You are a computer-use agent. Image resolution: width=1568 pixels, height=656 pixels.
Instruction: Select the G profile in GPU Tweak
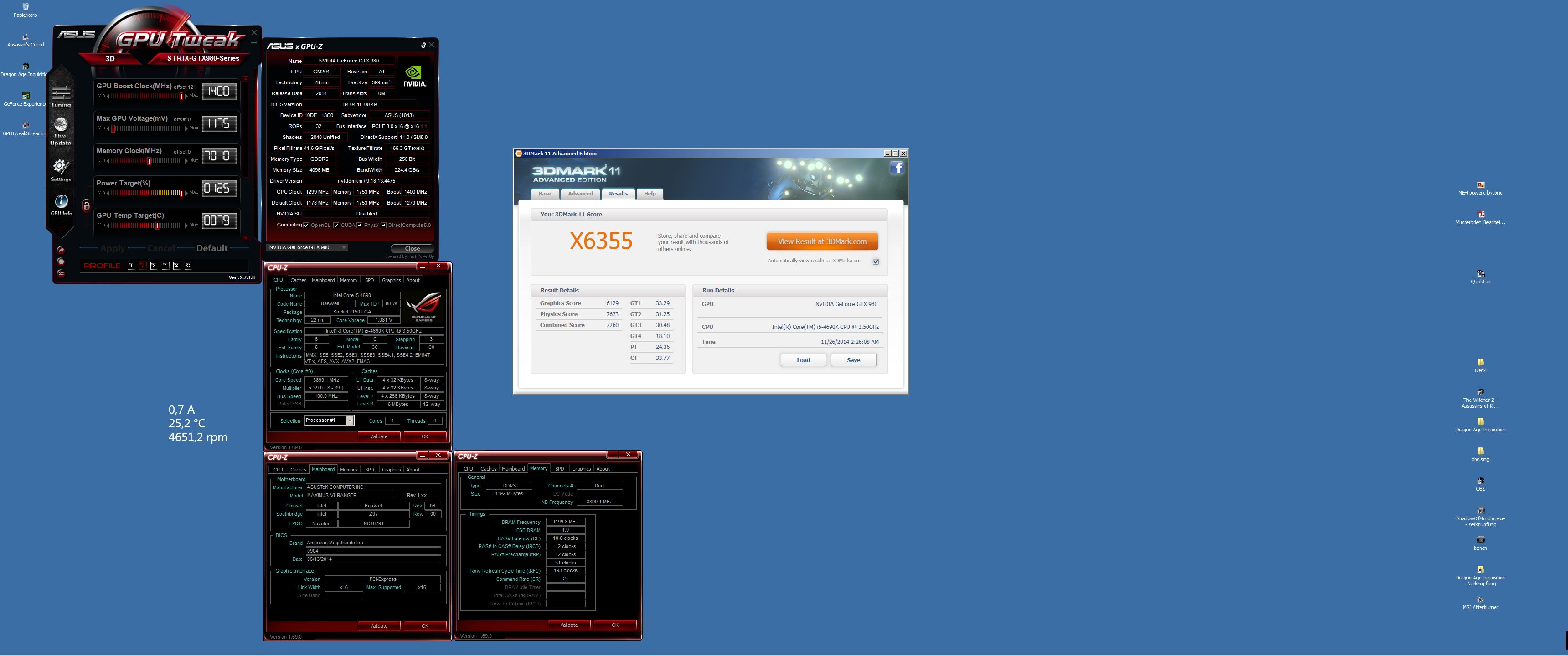pyautogui.click(x=188, y=266)
